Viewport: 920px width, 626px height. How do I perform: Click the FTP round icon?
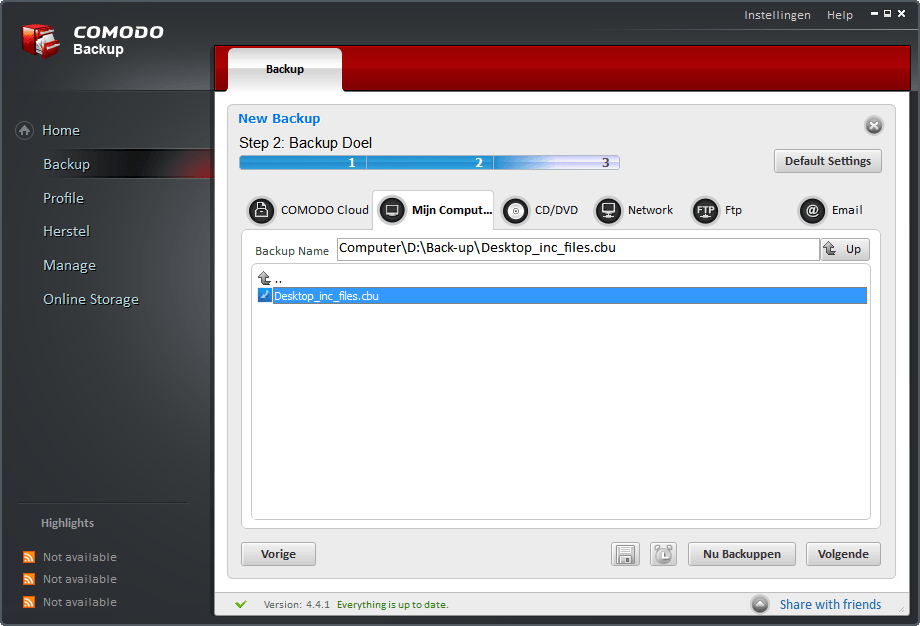tap(705, 210)
